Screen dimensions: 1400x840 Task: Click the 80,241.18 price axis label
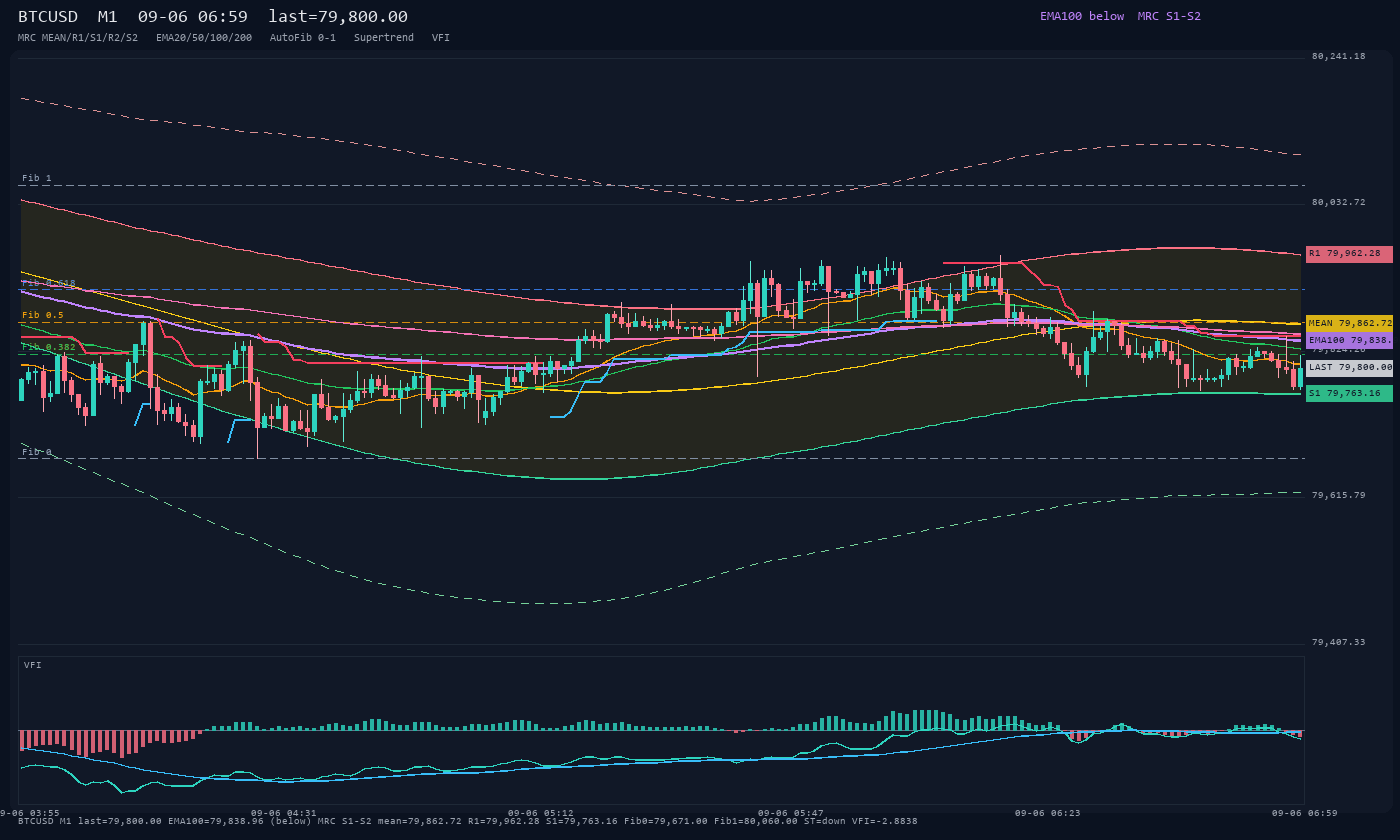tap(1338, 56)
